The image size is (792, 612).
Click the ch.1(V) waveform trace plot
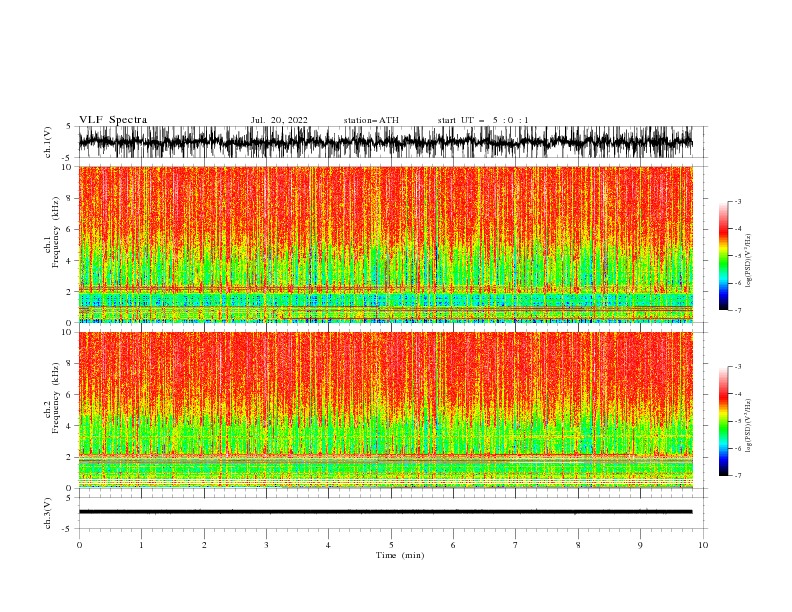(385, 142)
